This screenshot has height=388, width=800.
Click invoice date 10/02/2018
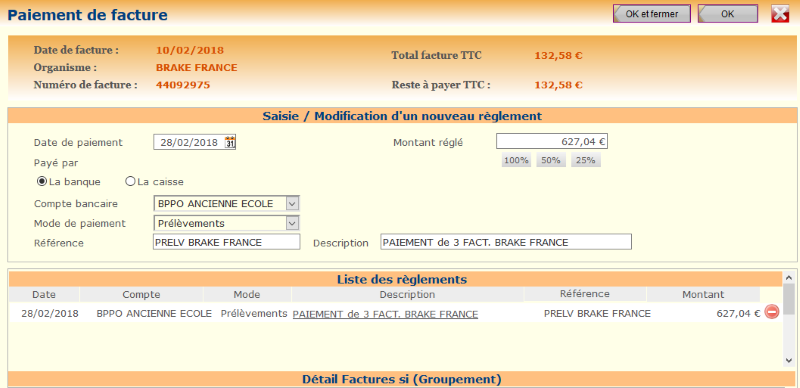[190, 51]
